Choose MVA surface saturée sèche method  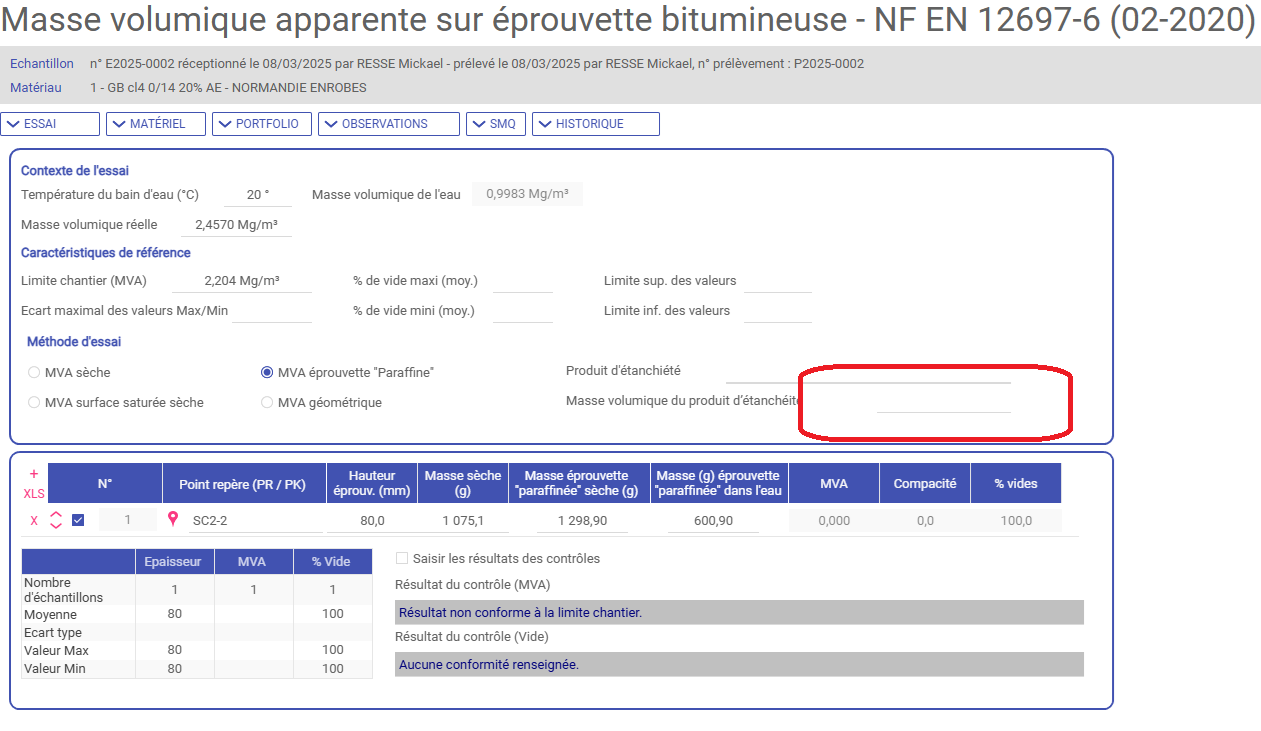(x=35, y=403)
